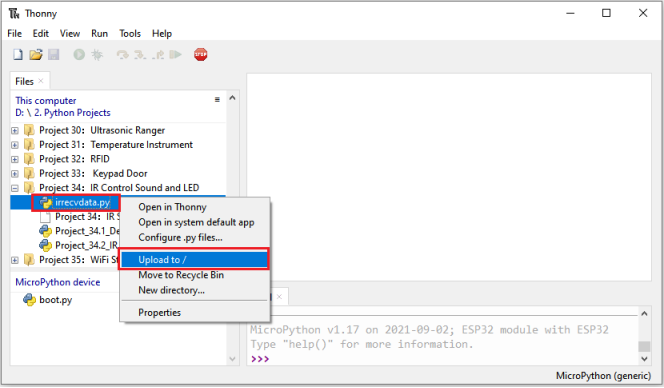Run the current script with the green play icon
This screenshot has width=664, height=388.
point(79,55)
